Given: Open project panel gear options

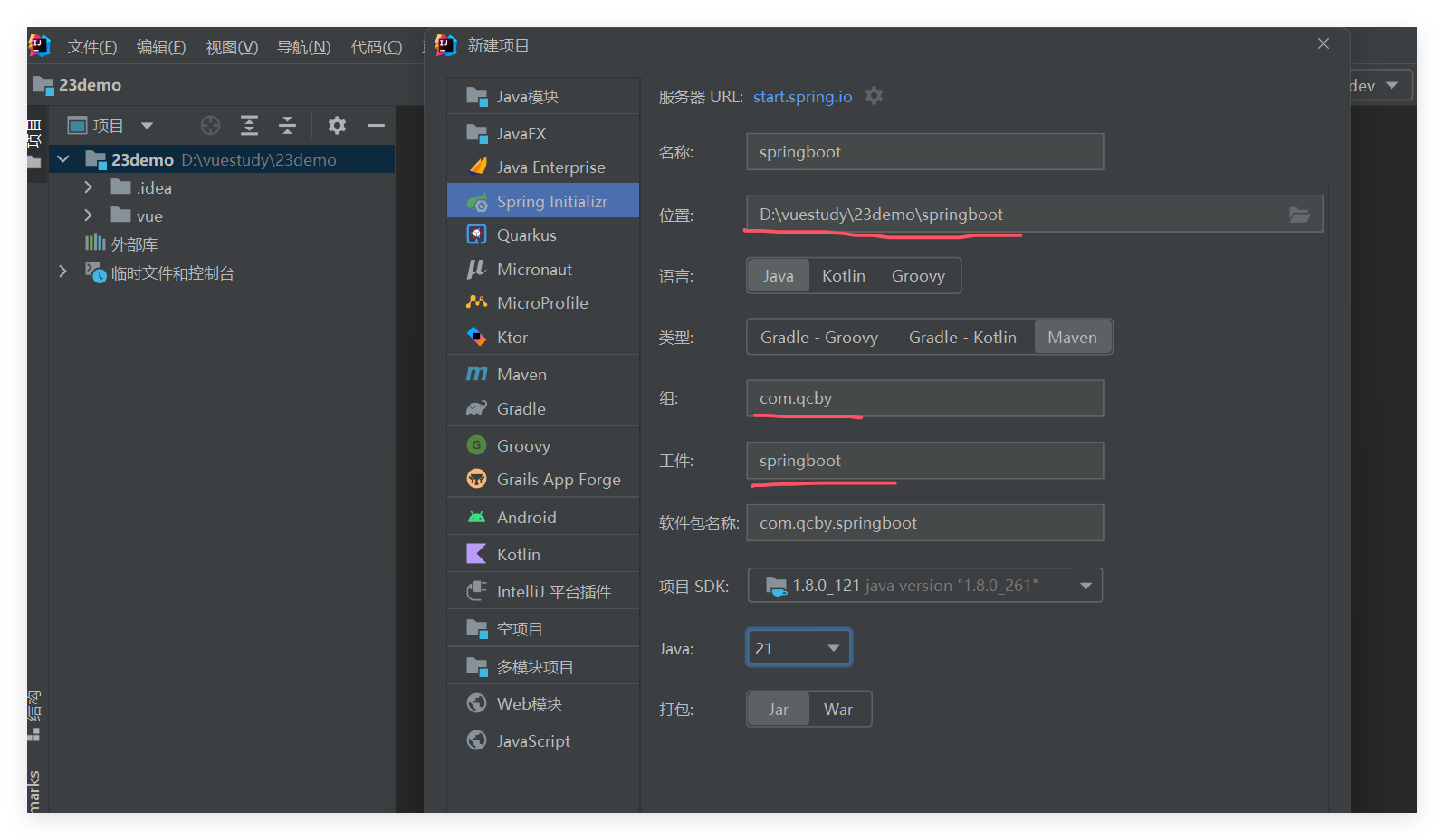Looking at the screenshot, I should [x=337, y=126].
